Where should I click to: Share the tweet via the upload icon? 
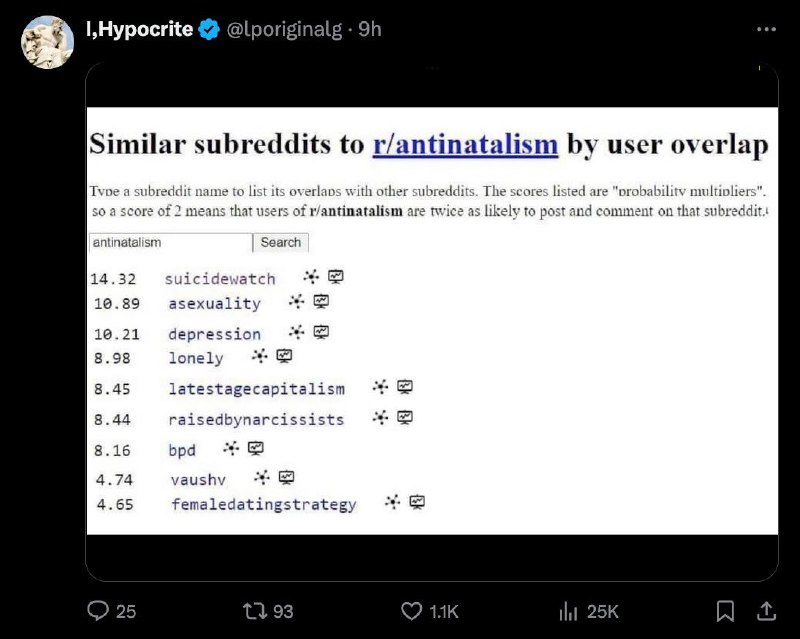tap(766, 611)
